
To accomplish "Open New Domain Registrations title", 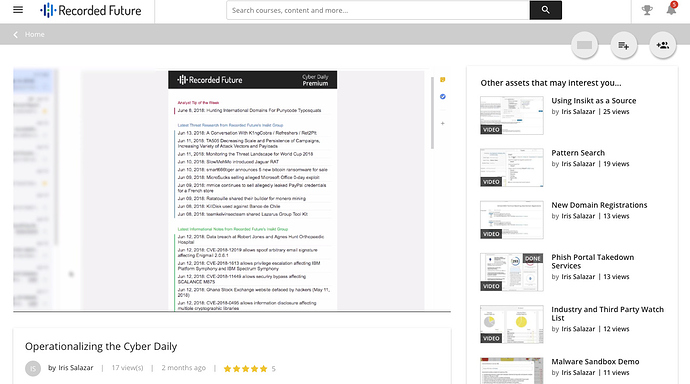I will 599,205.
